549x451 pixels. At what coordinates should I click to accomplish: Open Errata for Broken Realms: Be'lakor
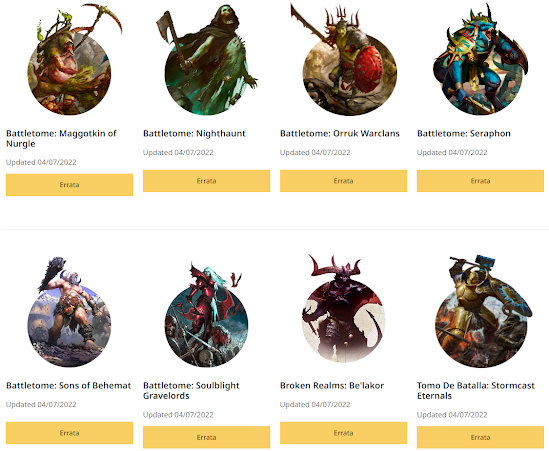343,433
